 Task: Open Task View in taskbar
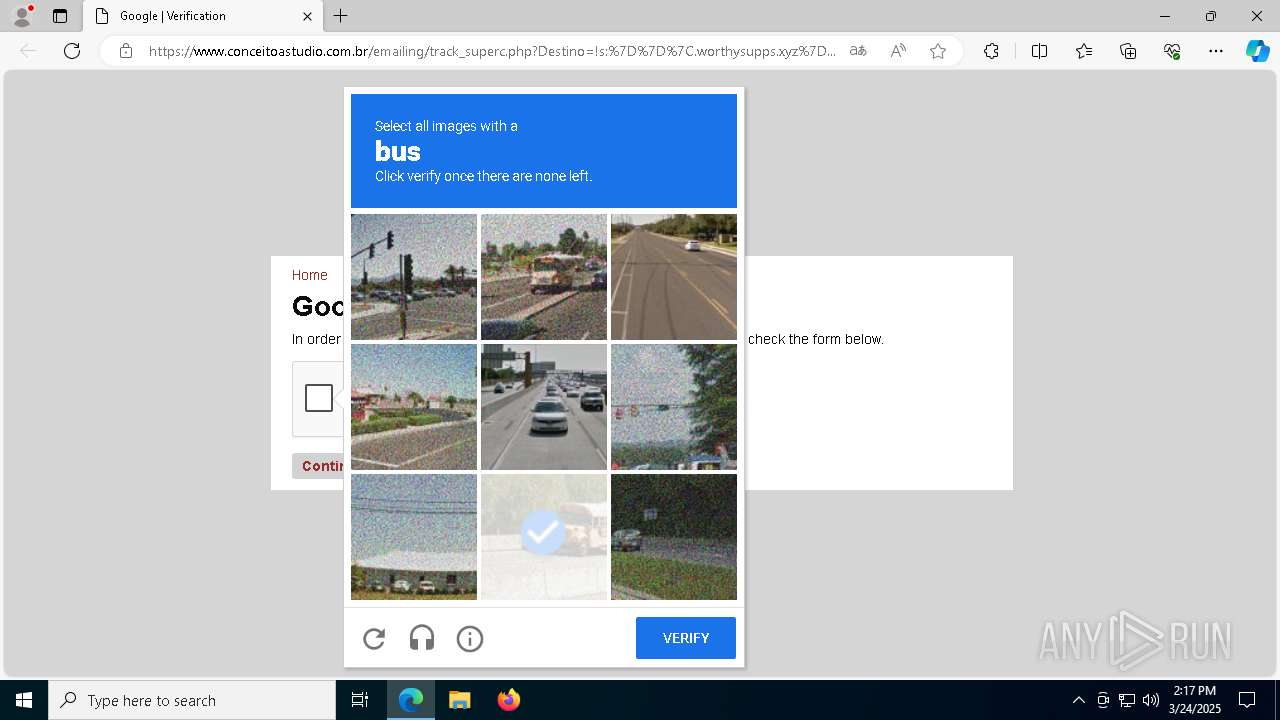[360, 700]
